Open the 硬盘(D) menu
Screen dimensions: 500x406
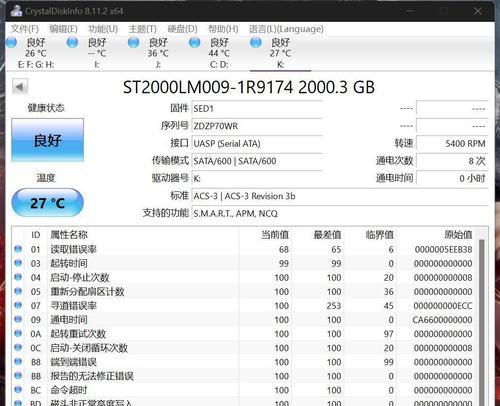pyautogui.click(x=182, y=29)
